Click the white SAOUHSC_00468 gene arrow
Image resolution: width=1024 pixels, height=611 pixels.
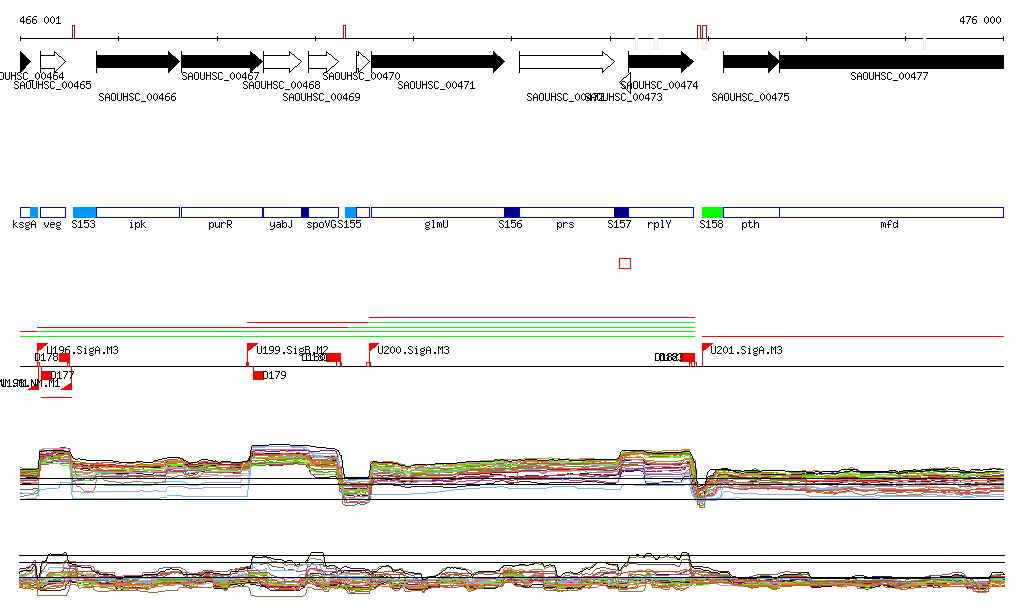(283, 62)
